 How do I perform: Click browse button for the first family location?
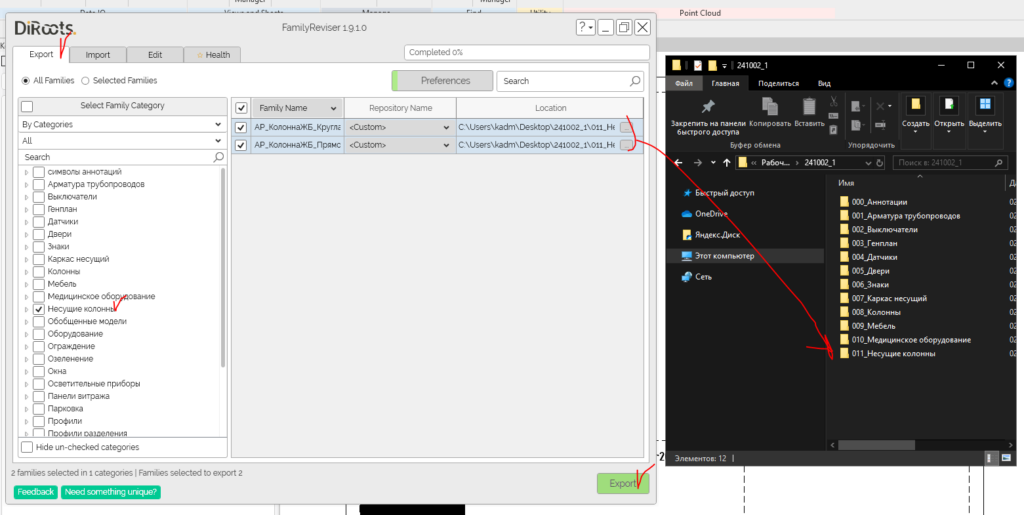click(x=627, y=127)
